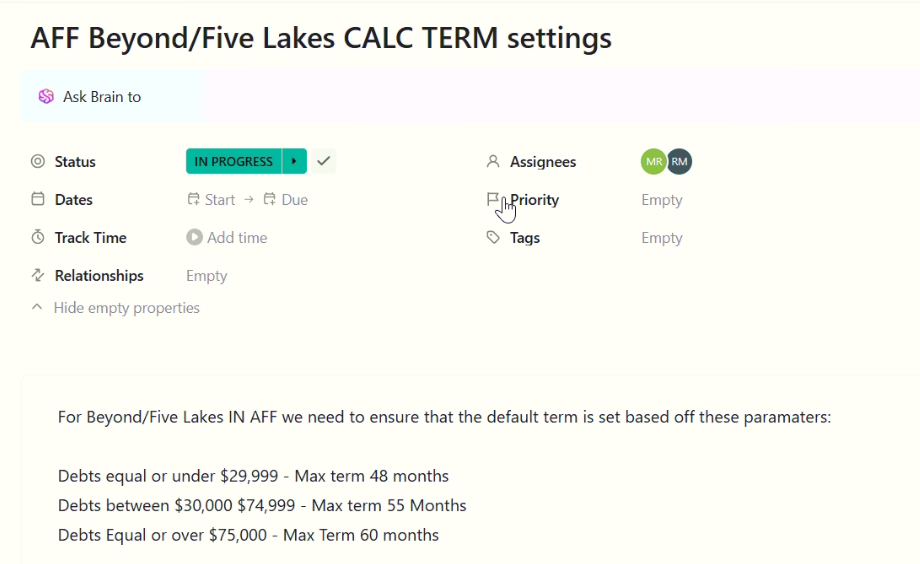Mark task complete with checkmark button
This screenshot has width=920, height=564.
click(323, 161)
